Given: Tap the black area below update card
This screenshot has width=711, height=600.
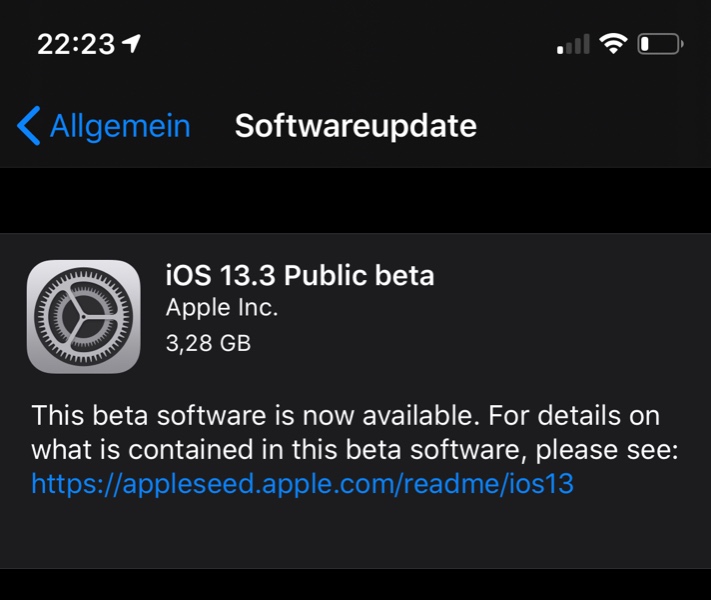Looking at the screenshot, I should pos(355,585).
